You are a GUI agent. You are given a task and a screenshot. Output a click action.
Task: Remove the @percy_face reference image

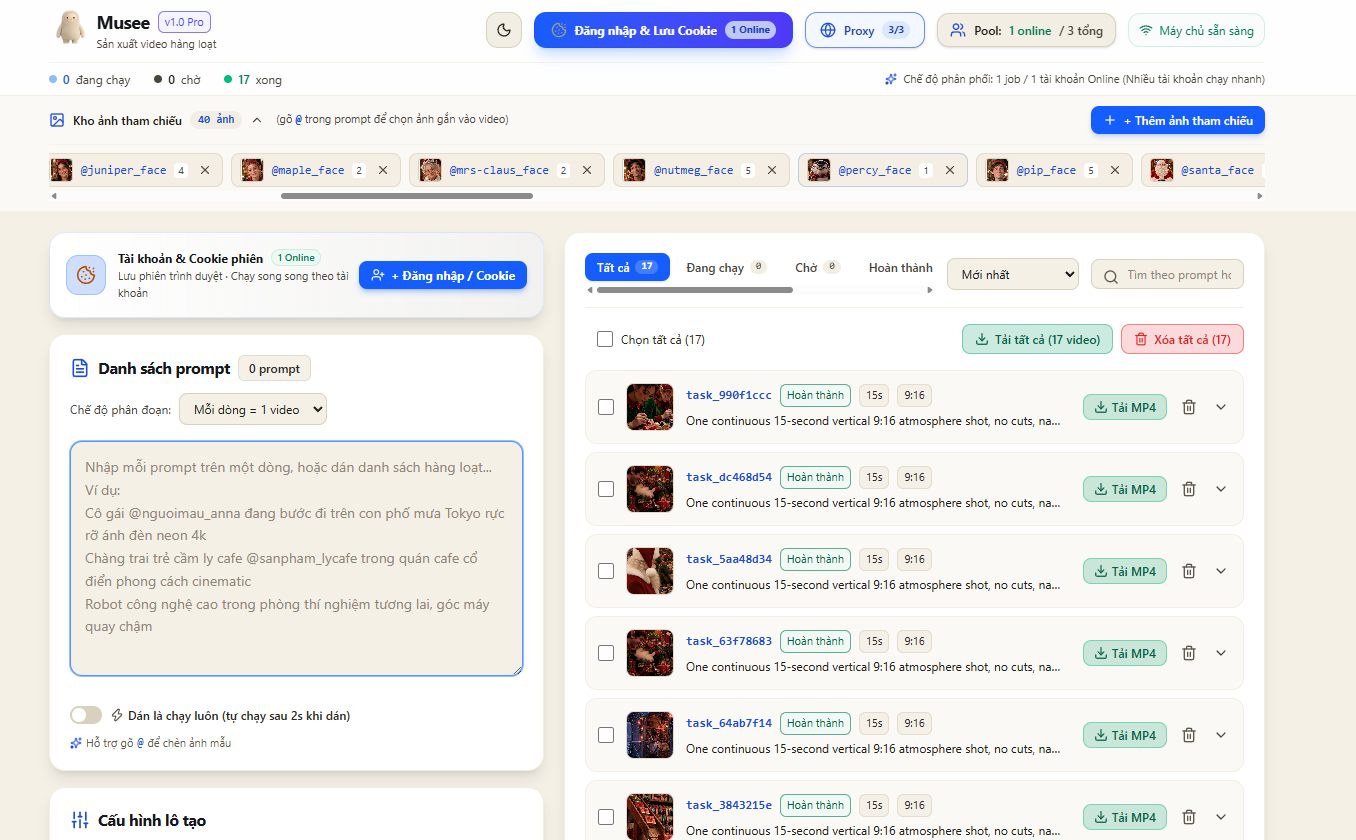pyautogui.click(x=950, y=170)
